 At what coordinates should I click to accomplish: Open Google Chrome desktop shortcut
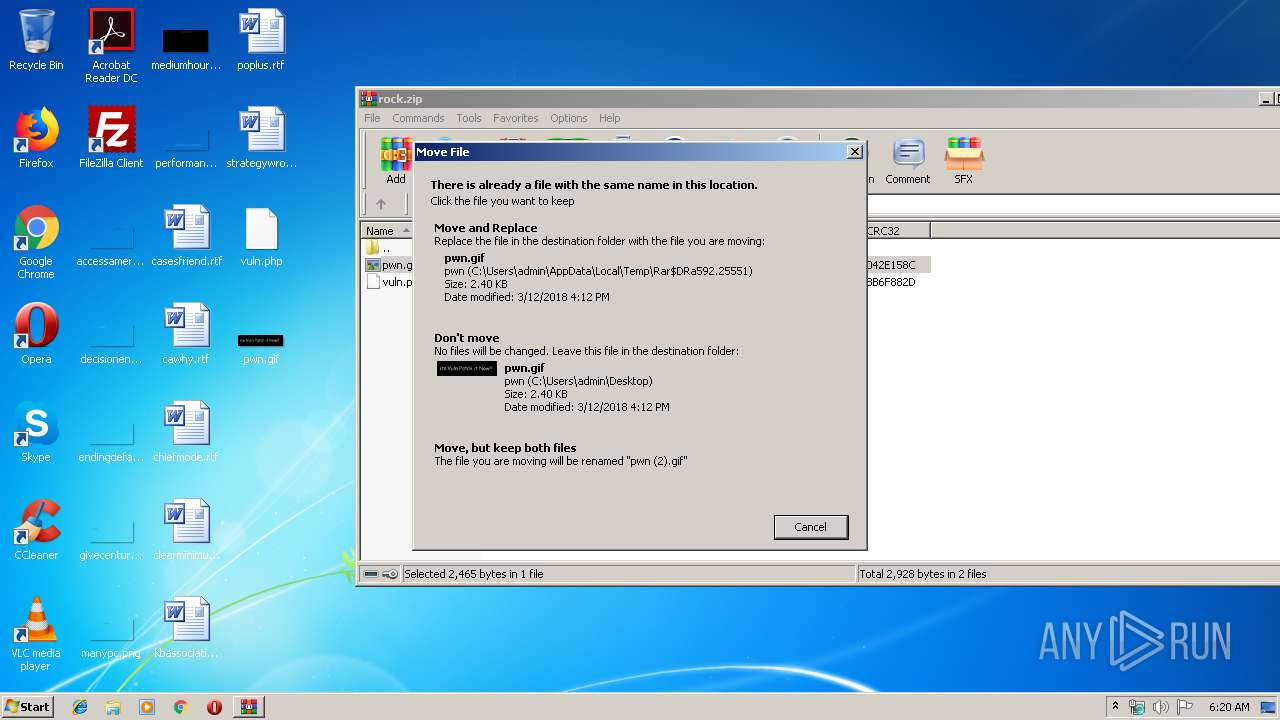click(x=36, y=242)
